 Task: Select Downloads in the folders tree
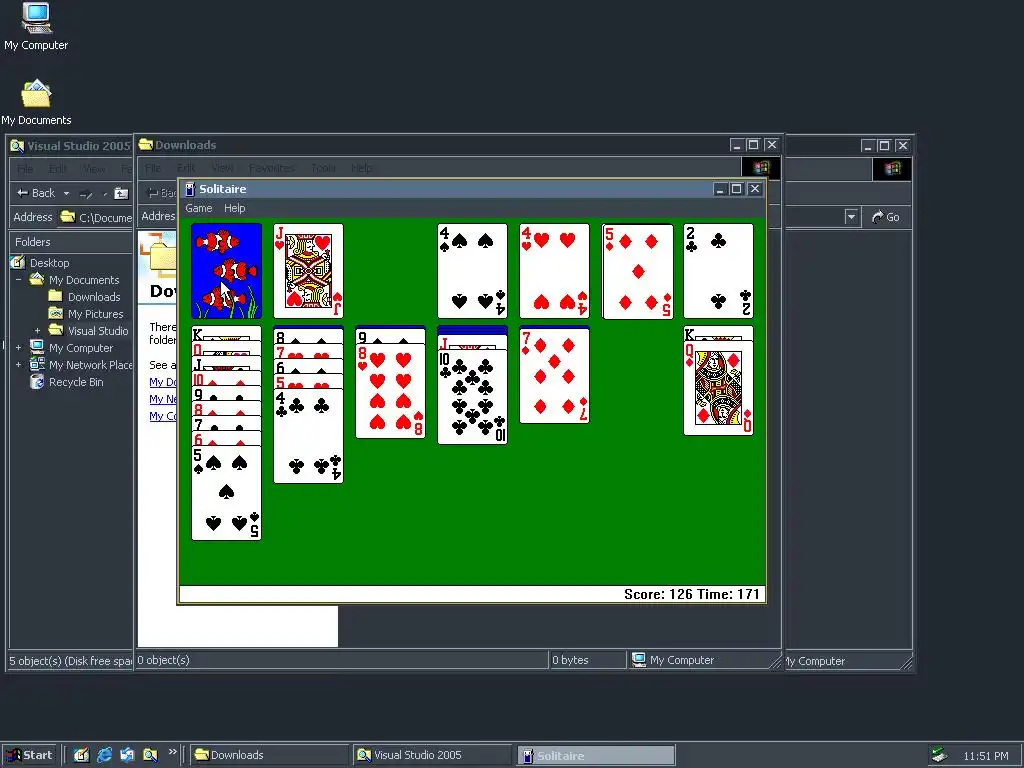click(x=94, y=296)
